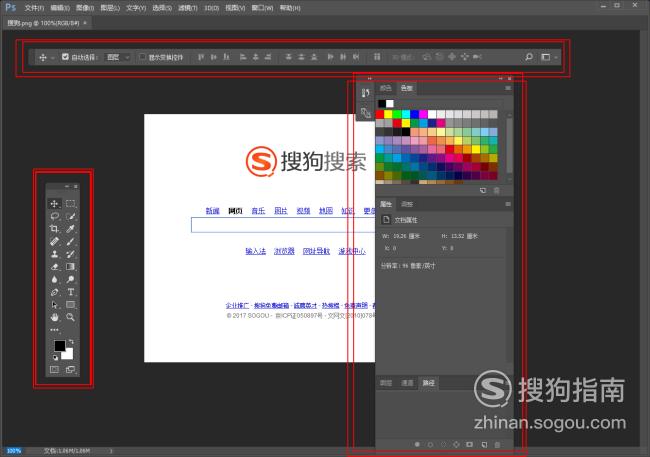Open the workspace switcher dropdown

(x=549, y=57)
